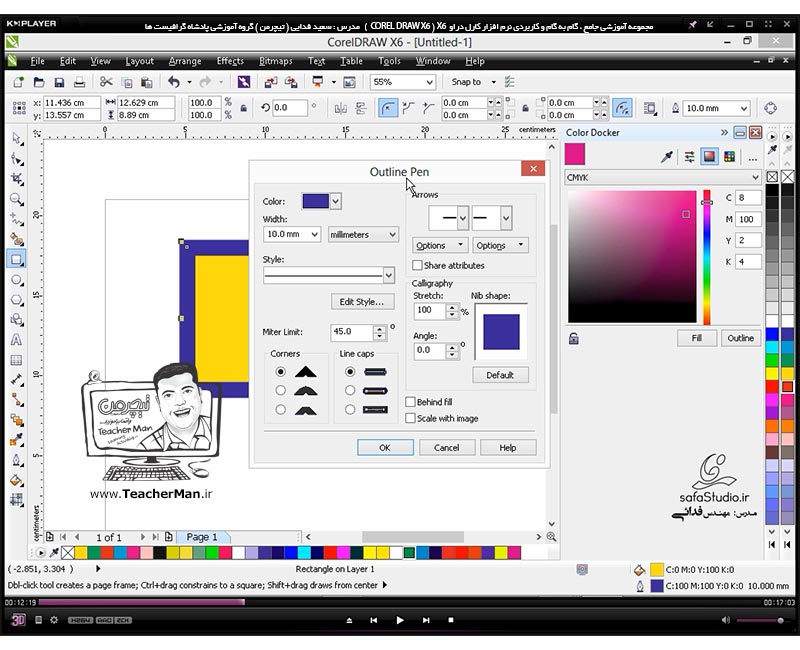Open the millimeters units dropdown

pos(392,235)
